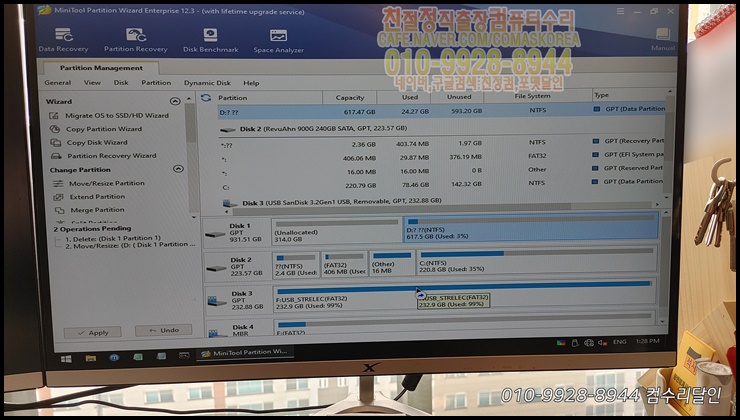Choose Extend Partition
The image size is (740, 420).
pos(97,197)
